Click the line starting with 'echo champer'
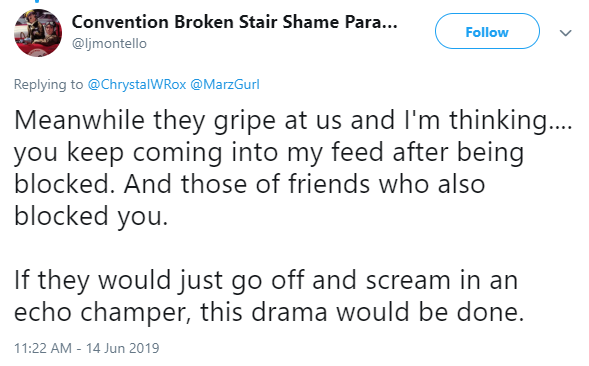 (x=269, y=313)
